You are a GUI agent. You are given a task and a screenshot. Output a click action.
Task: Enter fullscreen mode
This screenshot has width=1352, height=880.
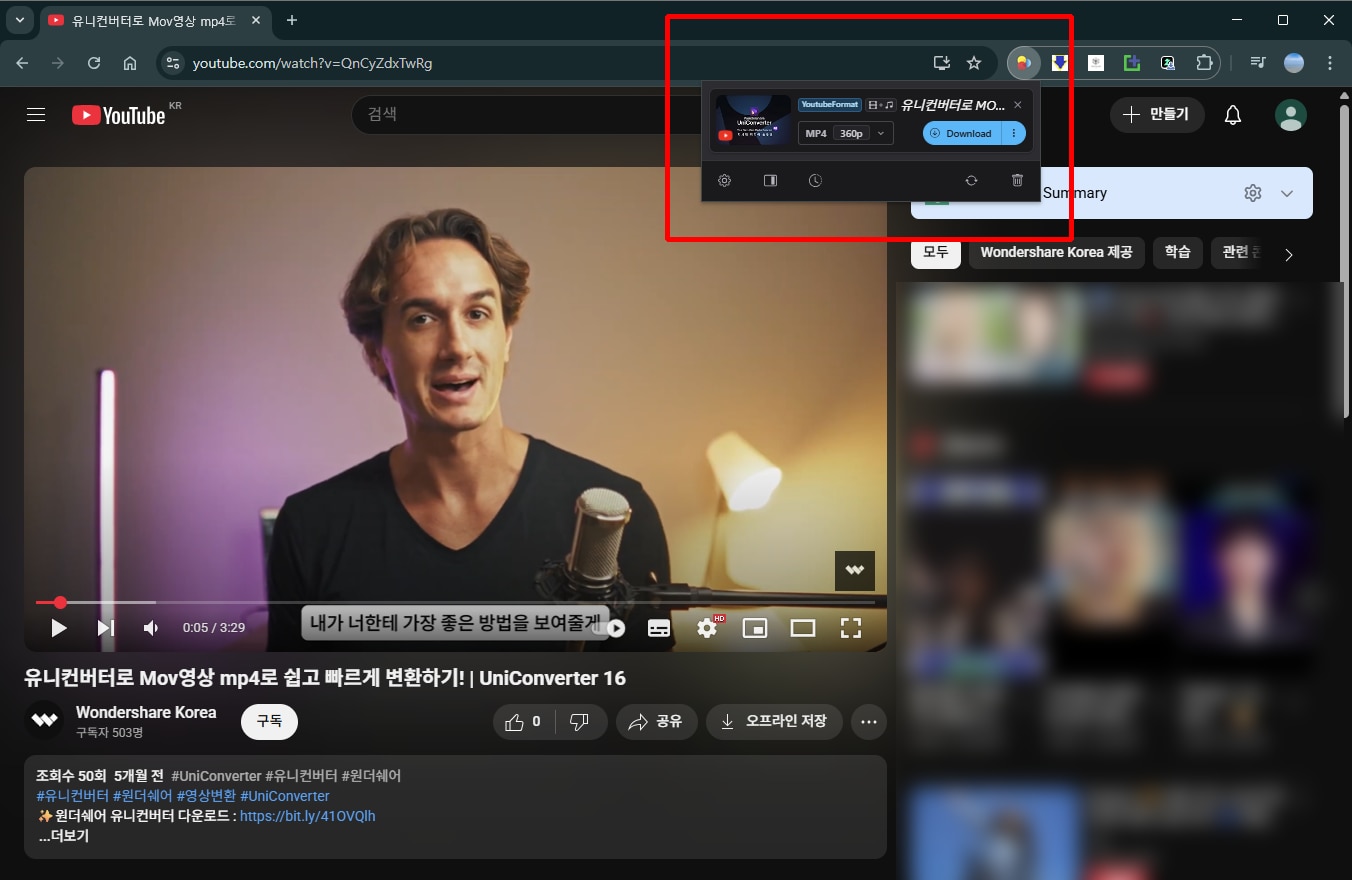point(851,628)
